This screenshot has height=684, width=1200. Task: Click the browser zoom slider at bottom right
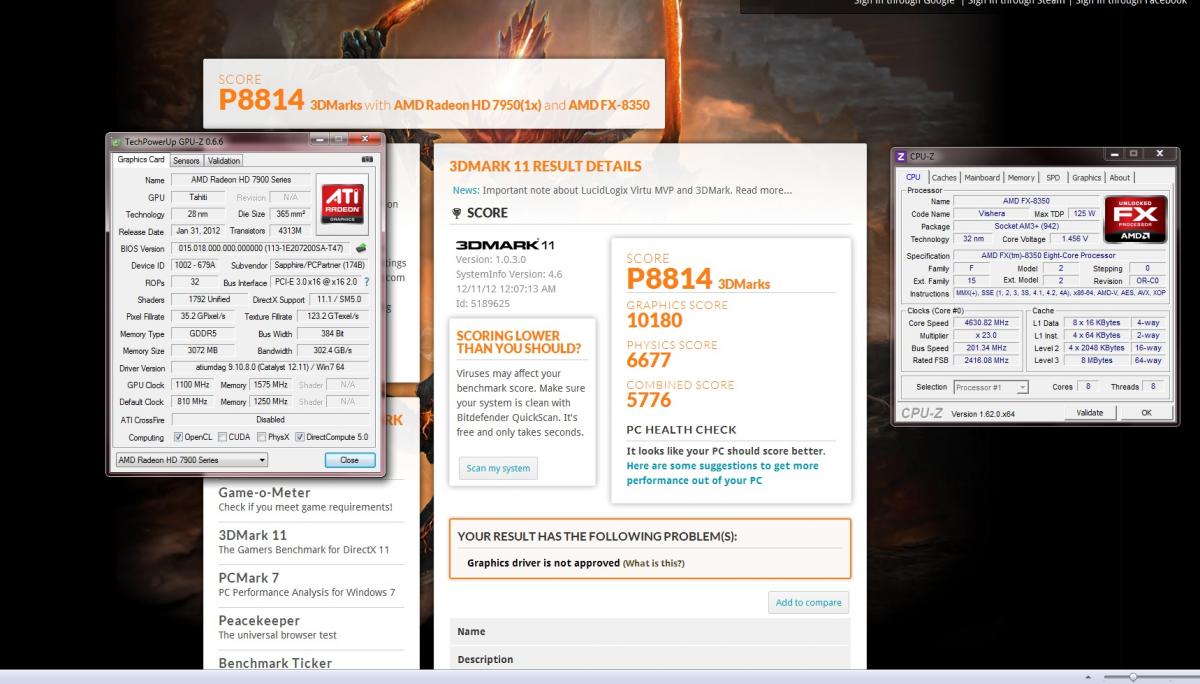1133,677
